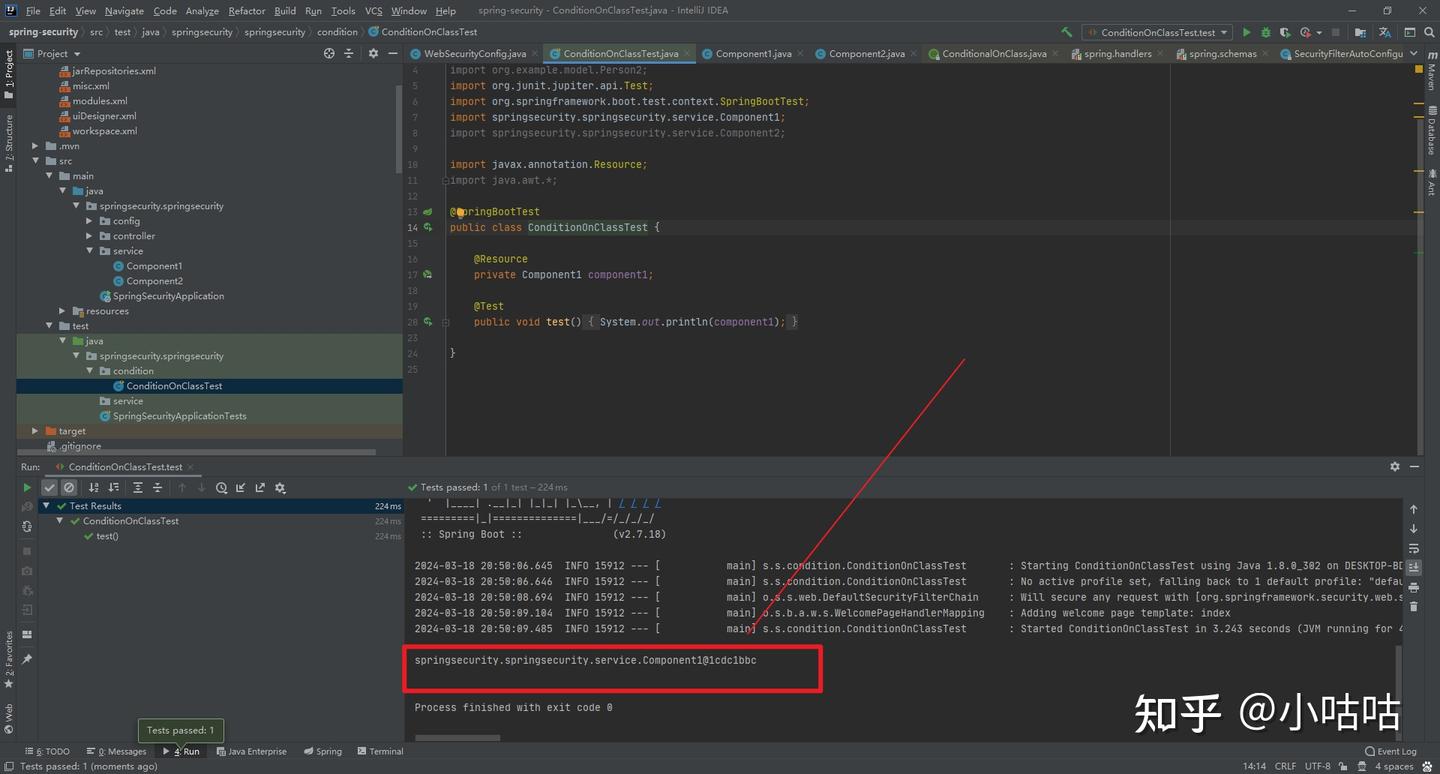Image resolution: width=1440 pixels, height=774 pixels.
Task: Sort test results alphabetically
Action: 94,488
